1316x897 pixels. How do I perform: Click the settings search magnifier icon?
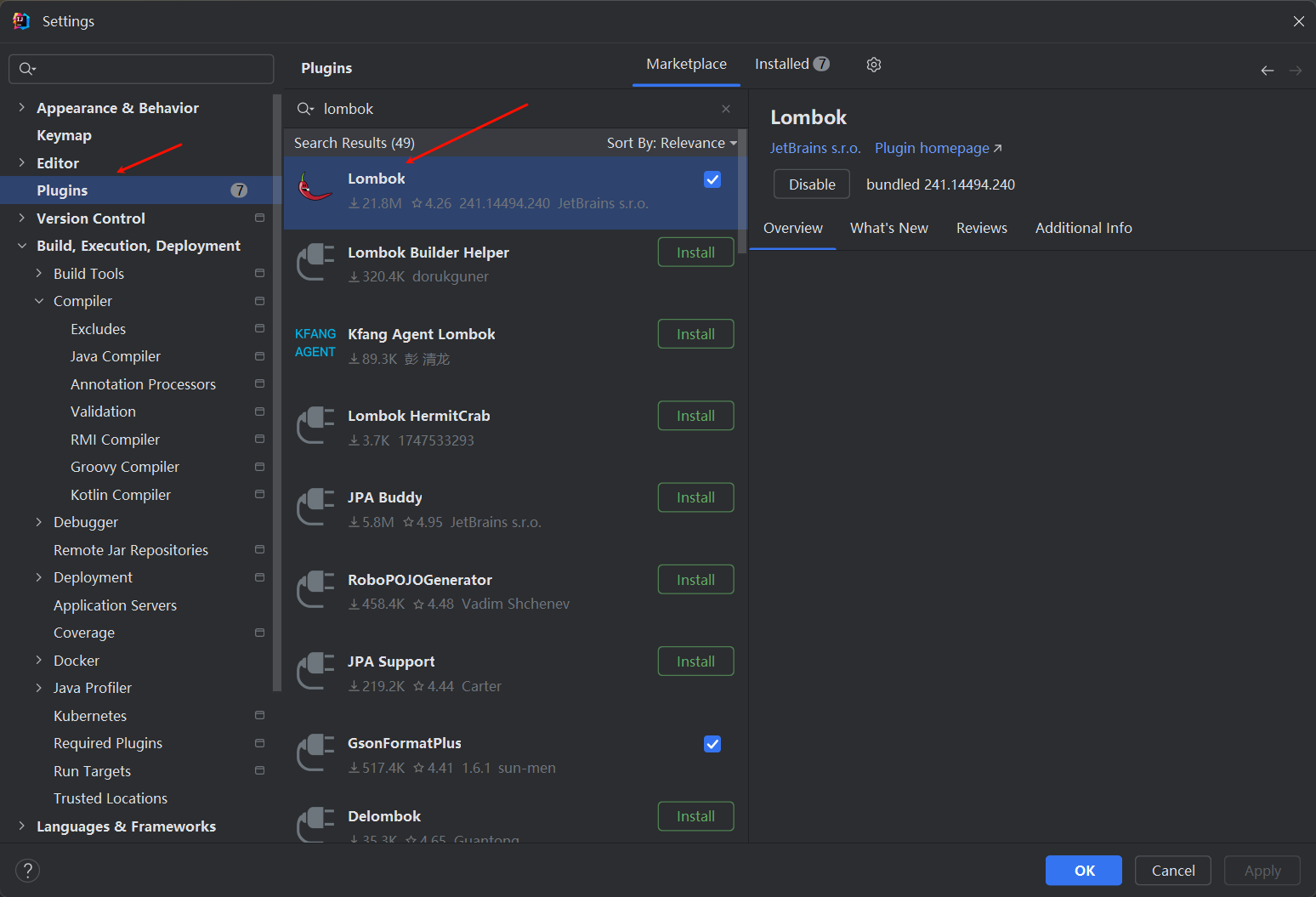coord(27,69)
